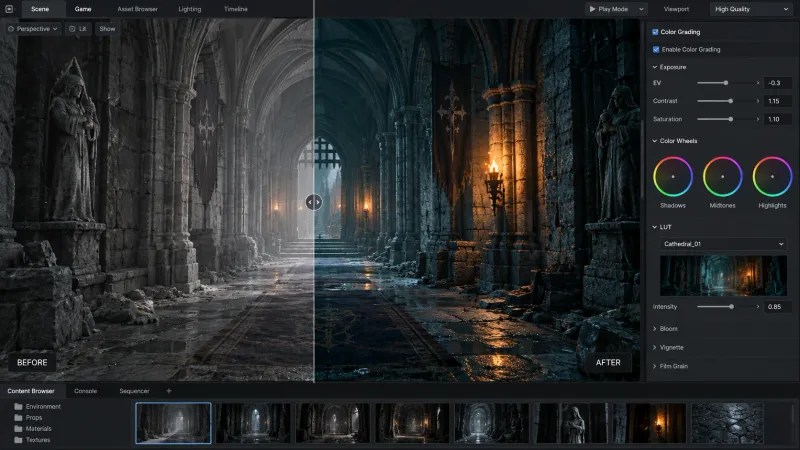Expand the Vignette section

[668, 347]
